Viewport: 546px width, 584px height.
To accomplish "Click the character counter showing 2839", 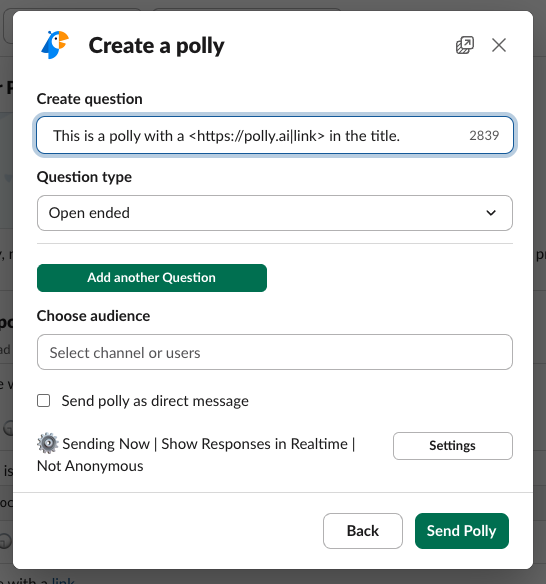I will [x=484, y=136].
